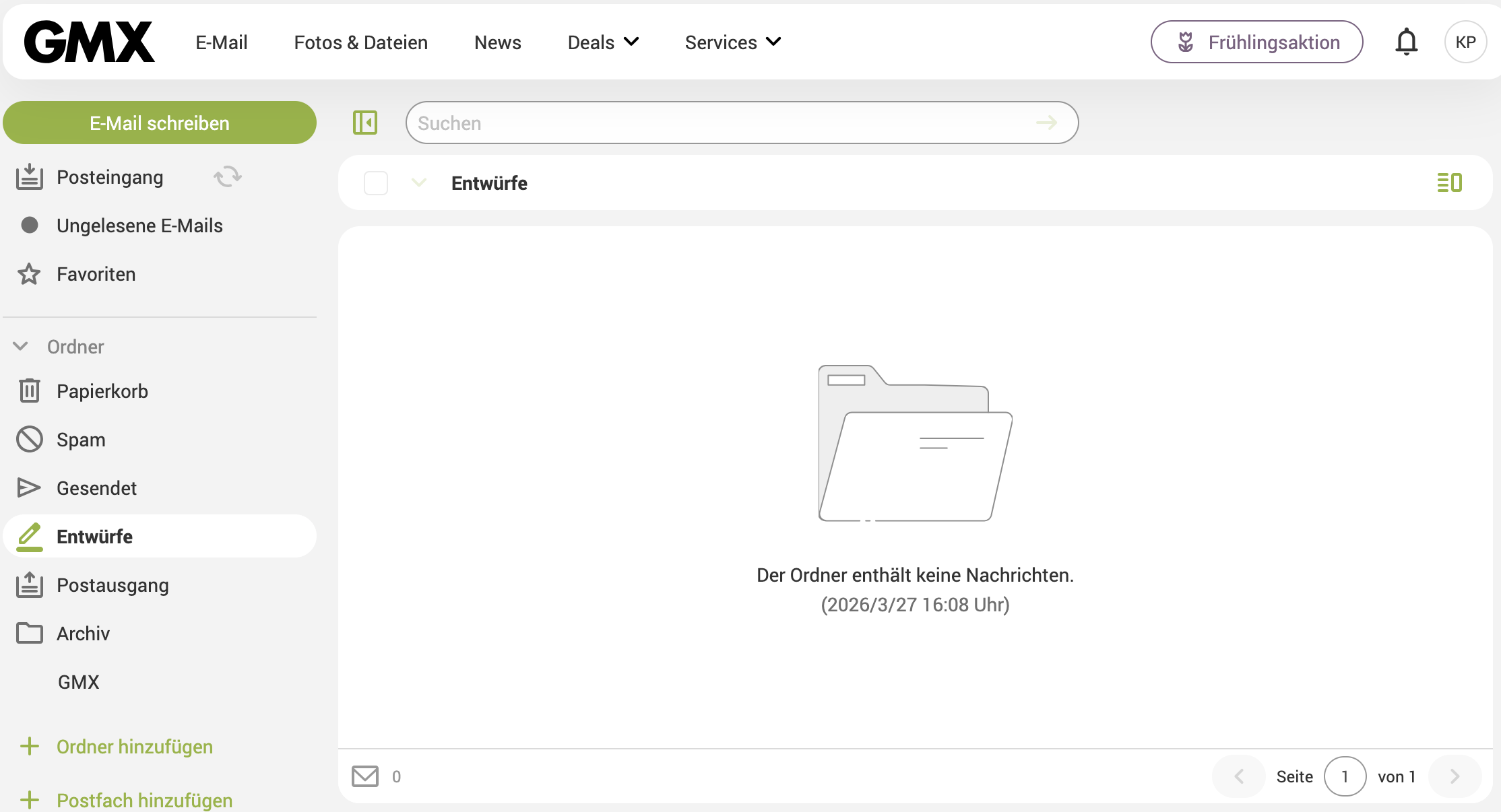
Task: Open the Spam folder
Action: pyautogui.click(x=81, y=439)
